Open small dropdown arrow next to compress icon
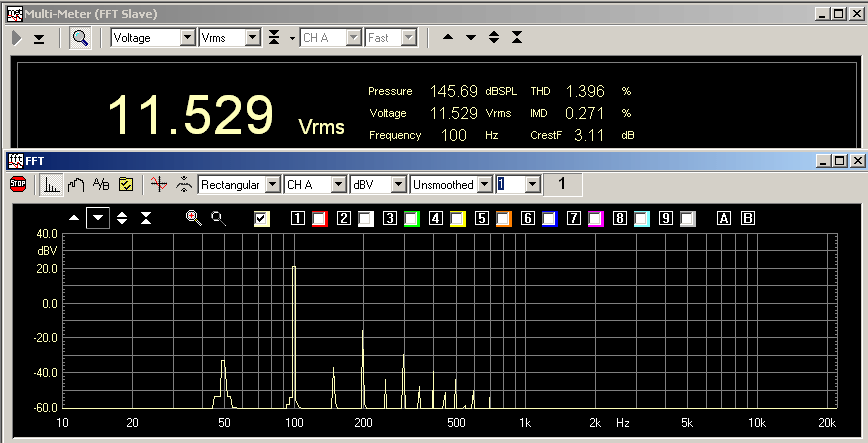The image size is (868, 443). [292, 39]
